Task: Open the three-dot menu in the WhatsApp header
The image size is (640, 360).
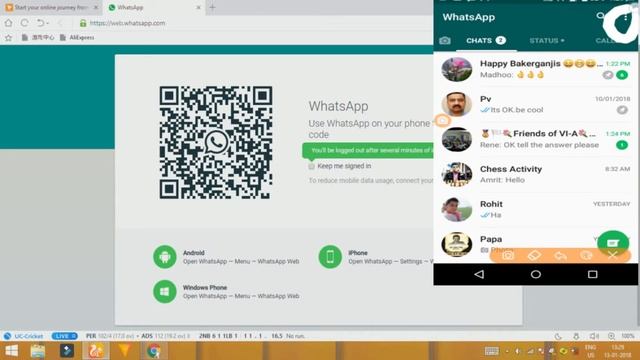Action: click(x=625, y=18)
